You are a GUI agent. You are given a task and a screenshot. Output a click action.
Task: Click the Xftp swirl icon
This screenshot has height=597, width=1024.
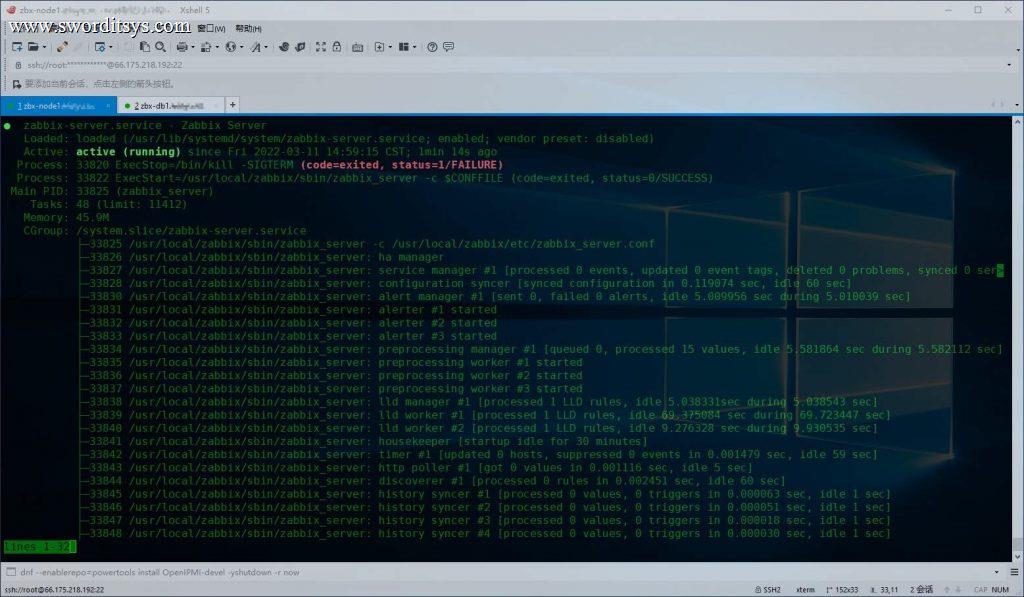pyautogui.click(x=283, y=47)
